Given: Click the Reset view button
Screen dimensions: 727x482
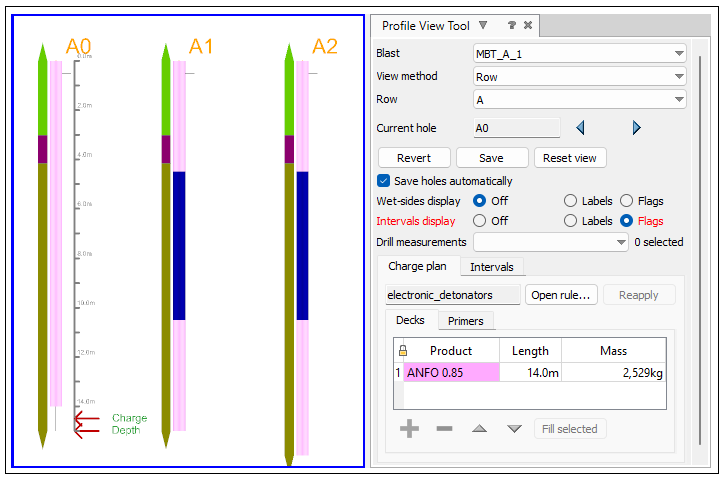Looking at the screenshot, I should (x=570, y=158).
